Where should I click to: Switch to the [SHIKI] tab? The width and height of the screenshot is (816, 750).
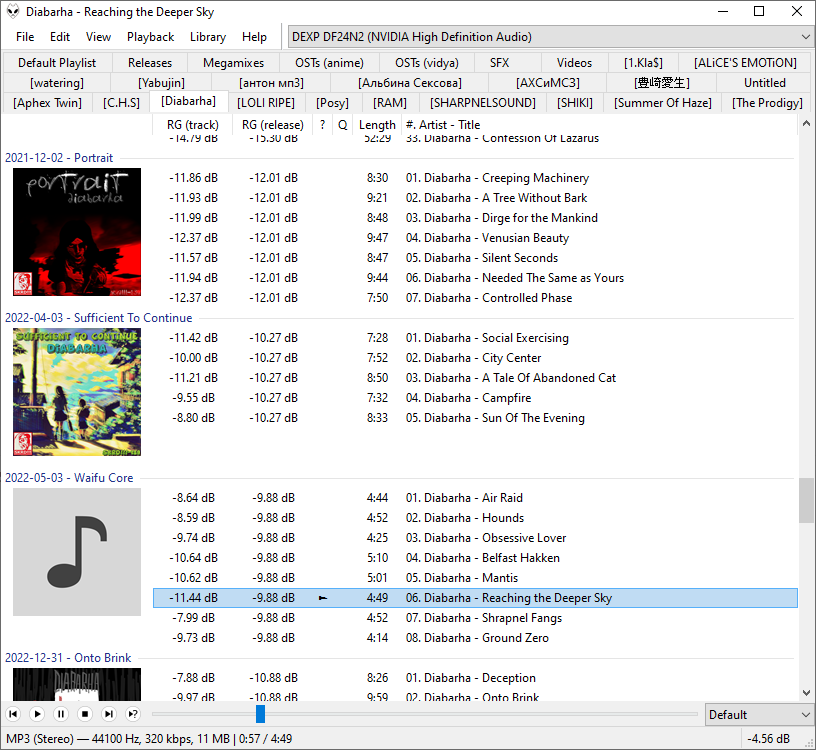575,103
